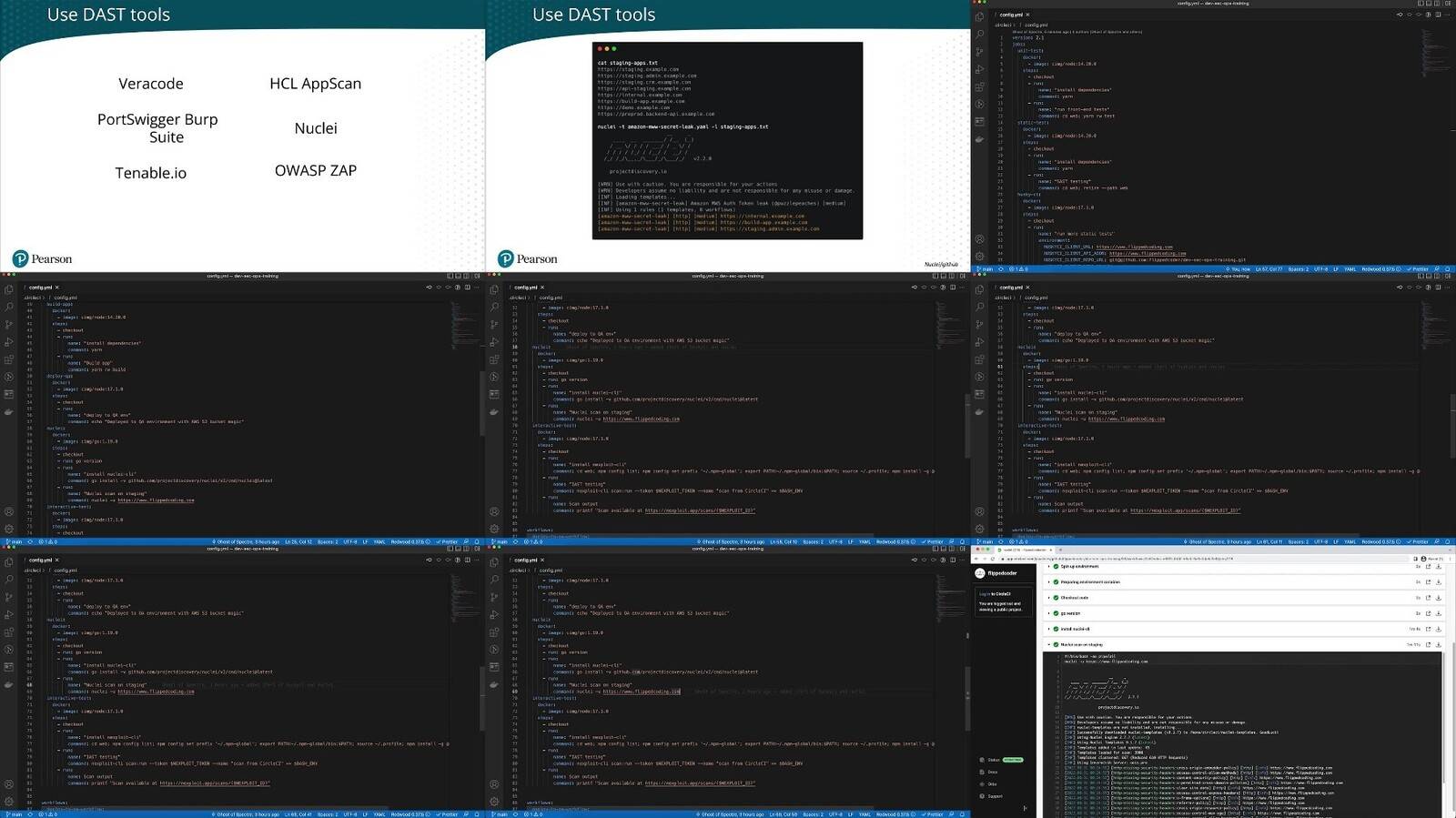The width and height of the screenshot is (1456, 818).
Task: Click Prettier in version 2.1 VS Code status bar
Action: click(x=1418, y=268)
